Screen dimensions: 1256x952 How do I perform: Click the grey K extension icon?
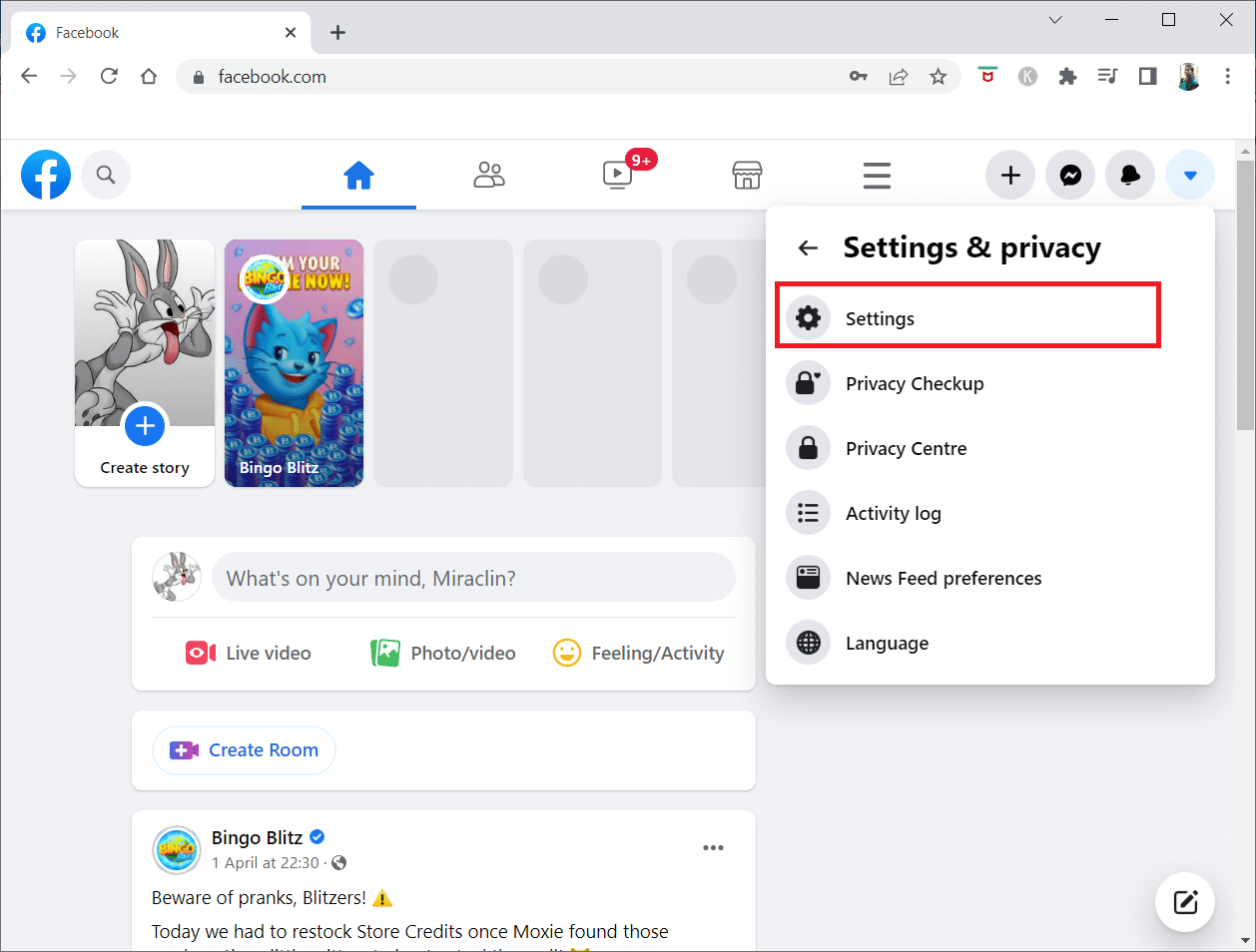pos(1027,77)
